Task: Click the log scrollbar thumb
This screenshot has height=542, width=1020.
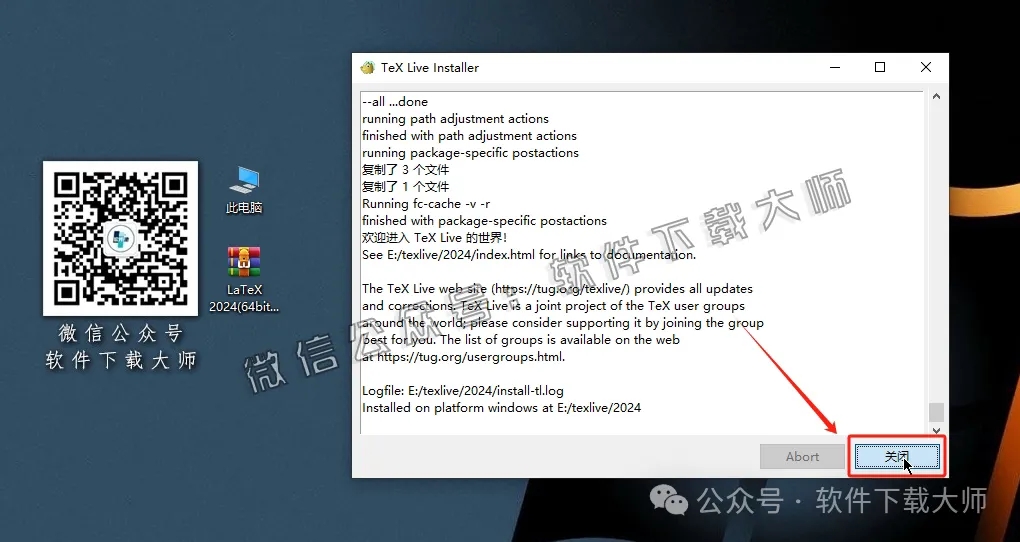Action: [936, 412]
